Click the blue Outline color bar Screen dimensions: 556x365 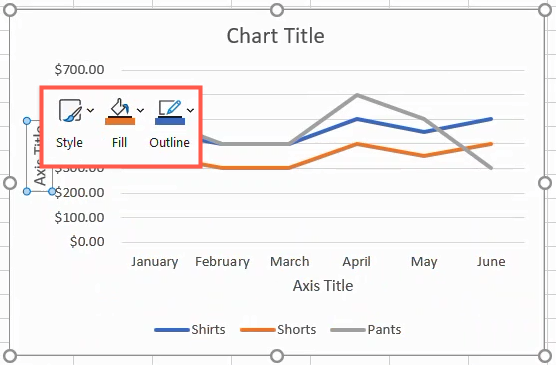pos(170,121)
